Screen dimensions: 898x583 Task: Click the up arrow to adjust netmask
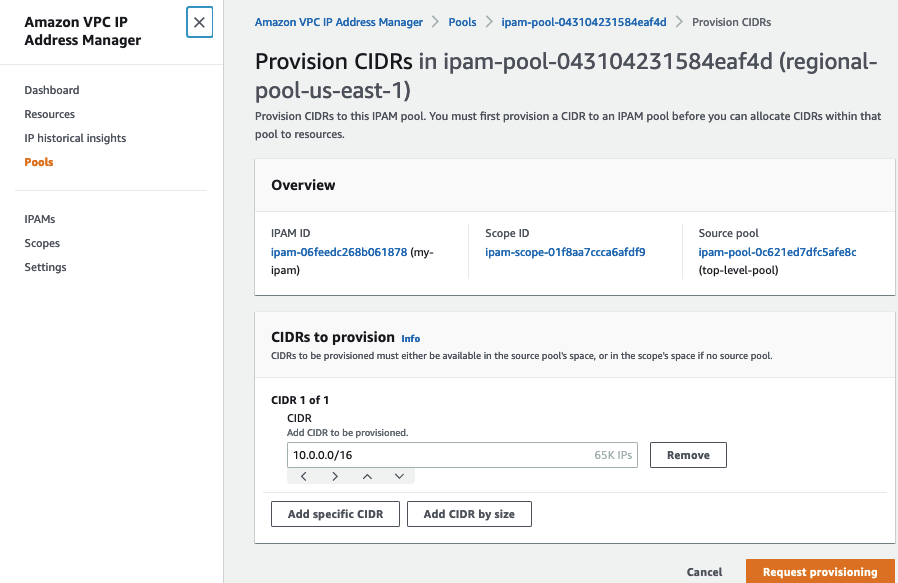coord(367,475)
